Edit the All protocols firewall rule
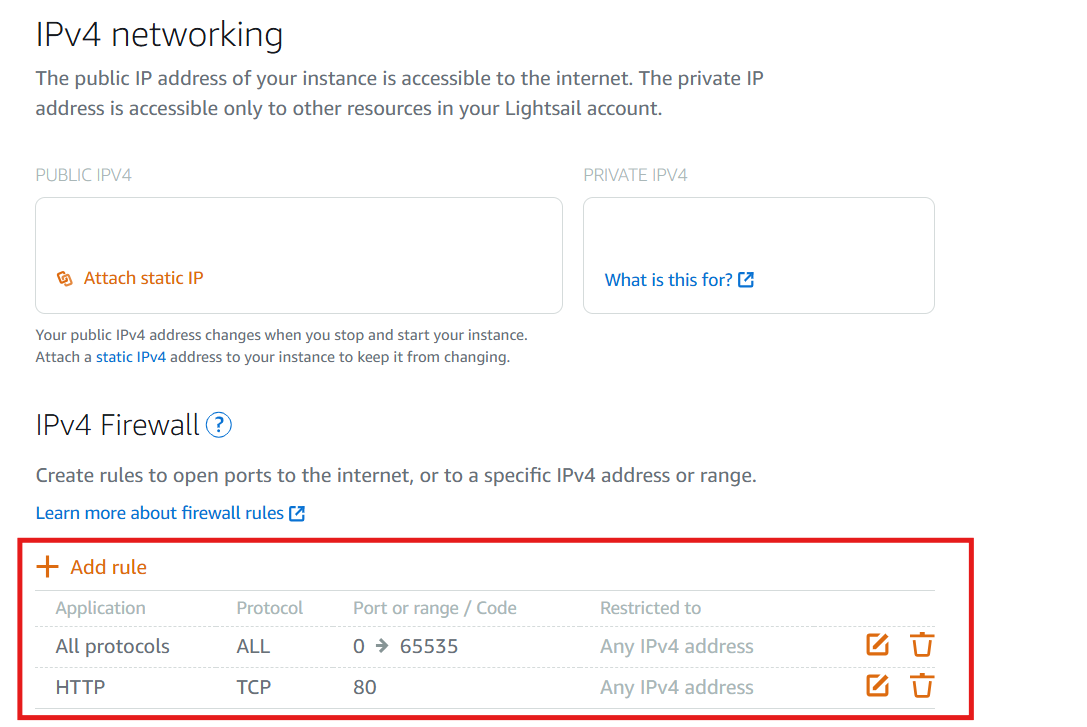The width and height of the screenshot is (1087, 727). 877,645
